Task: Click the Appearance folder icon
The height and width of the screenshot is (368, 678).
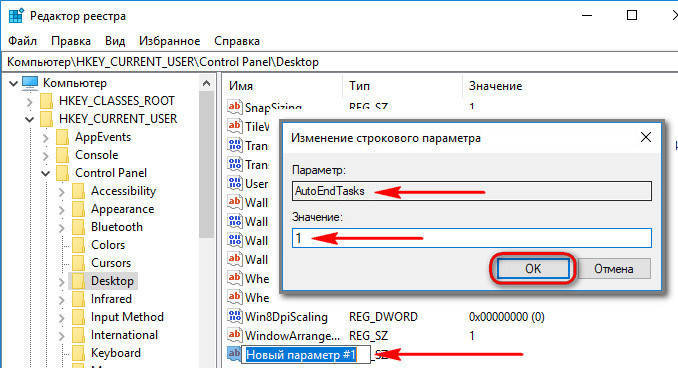Action: point(78,209)
